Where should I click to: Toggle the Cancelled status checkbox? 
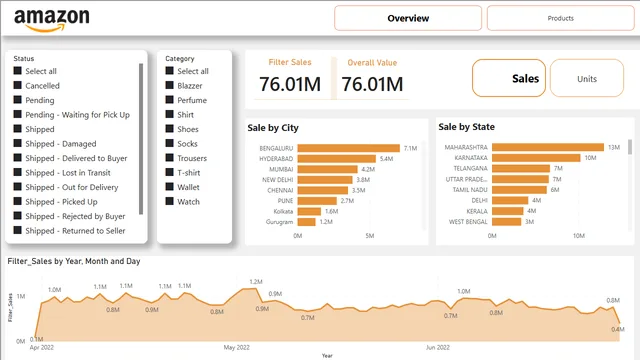(18, 85)
